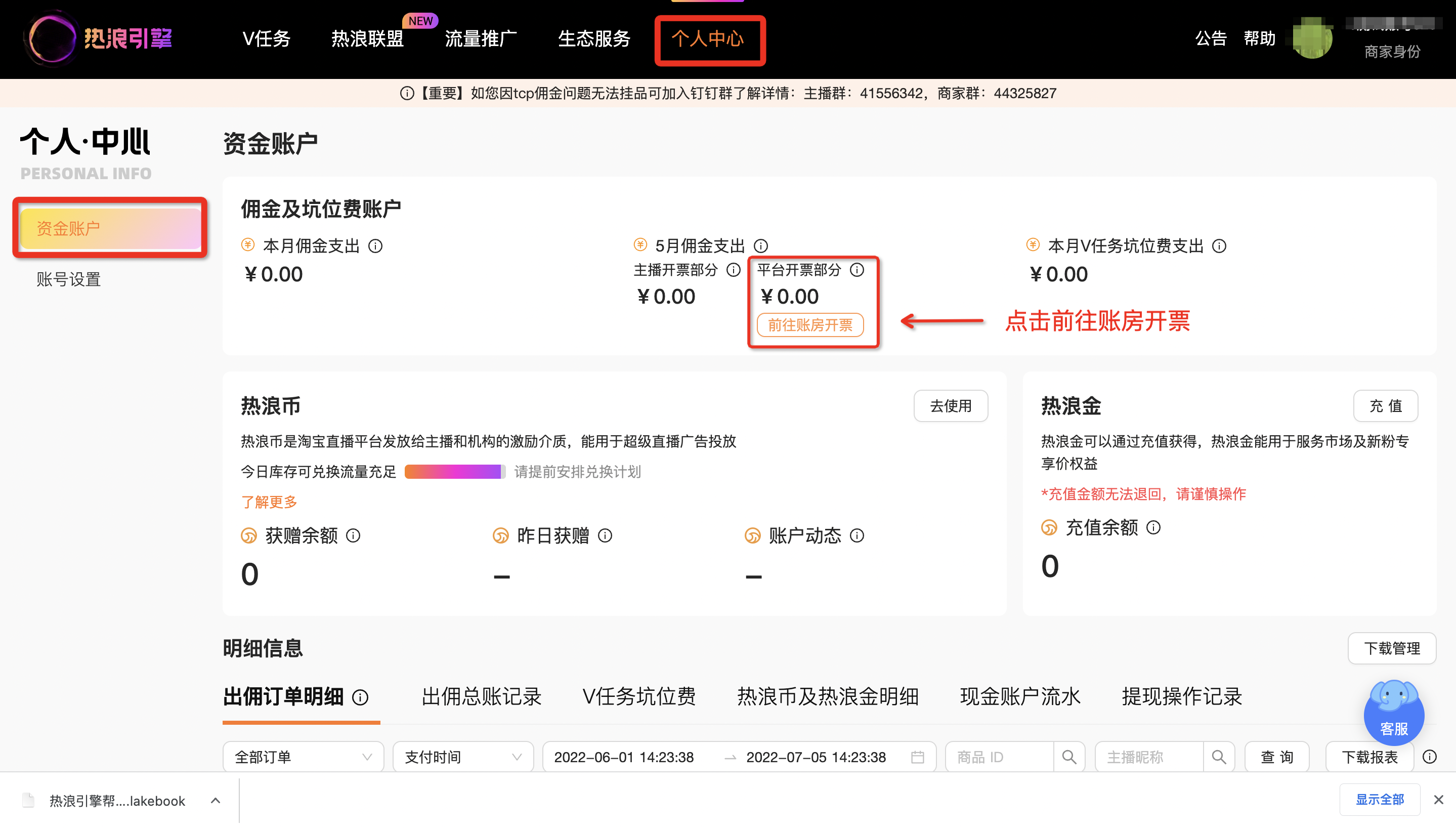Screen dimensions: 1456x828
Task: Click 查询 button
Action: coord(1277,758)
